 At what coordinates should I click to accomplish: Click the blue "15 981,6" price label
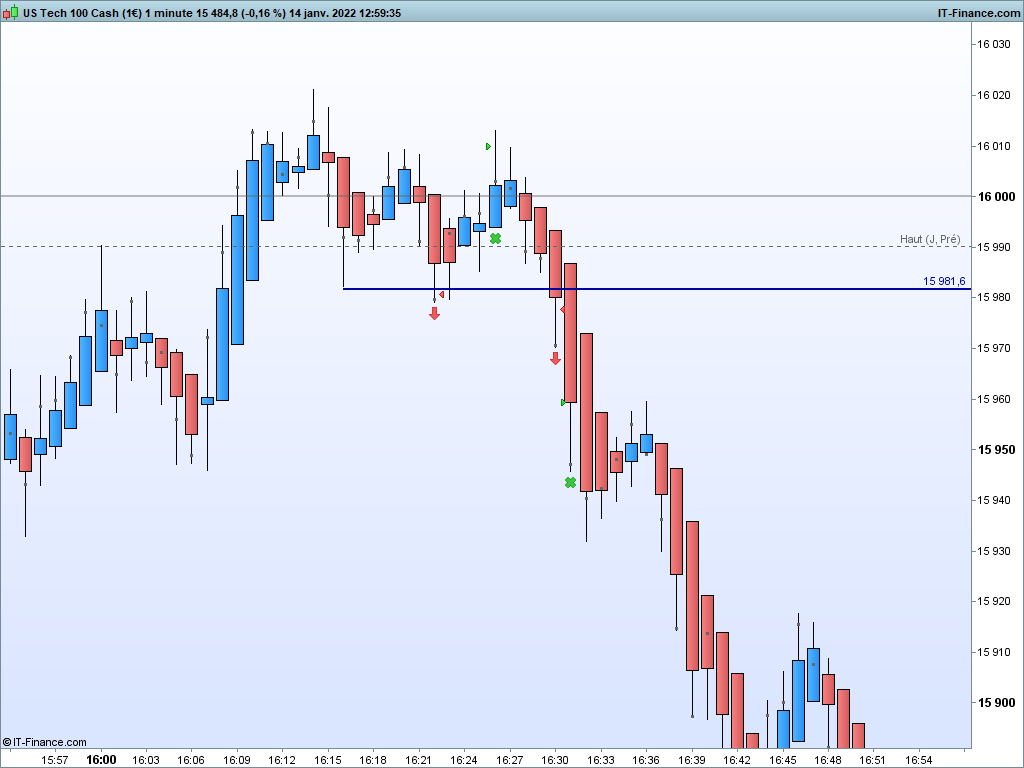944,281
